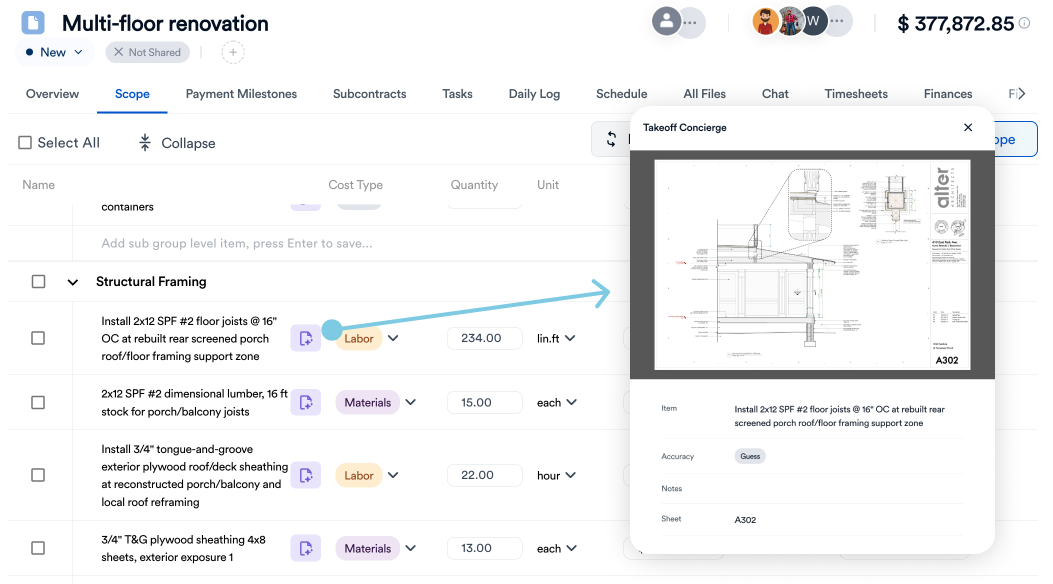
Task: Open the Subcontracts tab
Action: pos(369,94)
